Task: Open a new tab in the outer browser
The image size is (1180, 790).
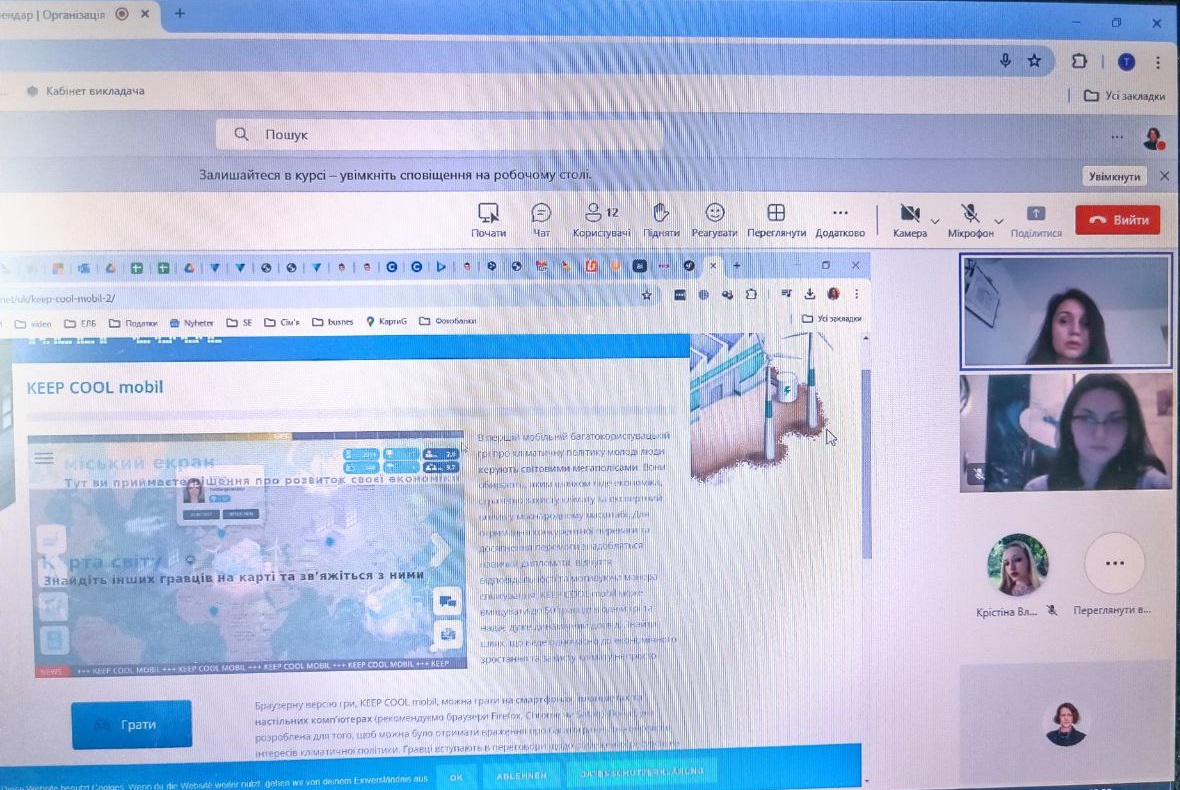Action: [x=180, y=14]
